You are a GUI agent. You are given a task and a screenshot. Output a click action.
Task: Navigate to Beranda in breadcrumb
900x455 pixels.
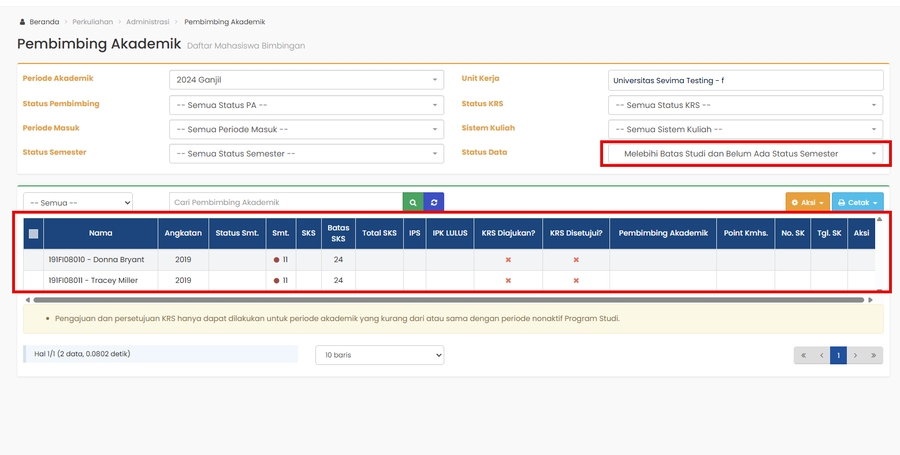point(44,21)
